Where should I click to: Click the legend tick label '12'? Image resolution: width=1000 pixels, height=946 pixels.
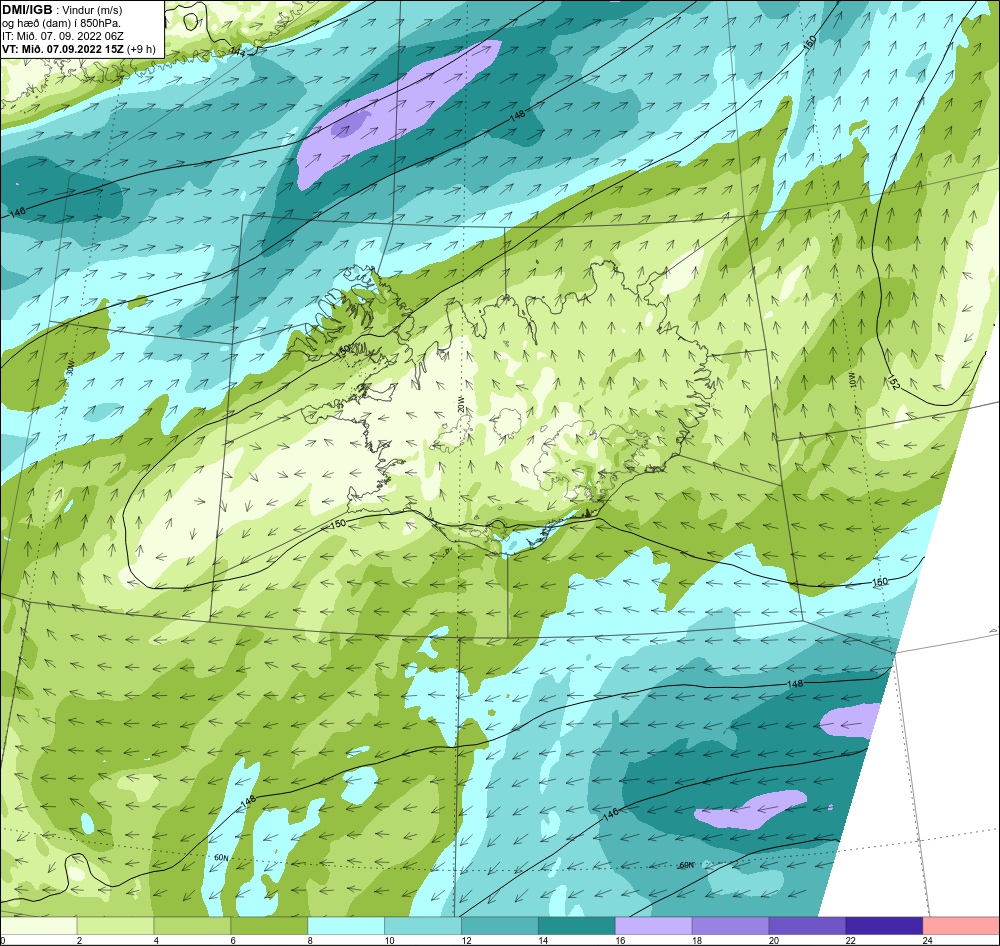pyautogui.click(x=467, y=940)
